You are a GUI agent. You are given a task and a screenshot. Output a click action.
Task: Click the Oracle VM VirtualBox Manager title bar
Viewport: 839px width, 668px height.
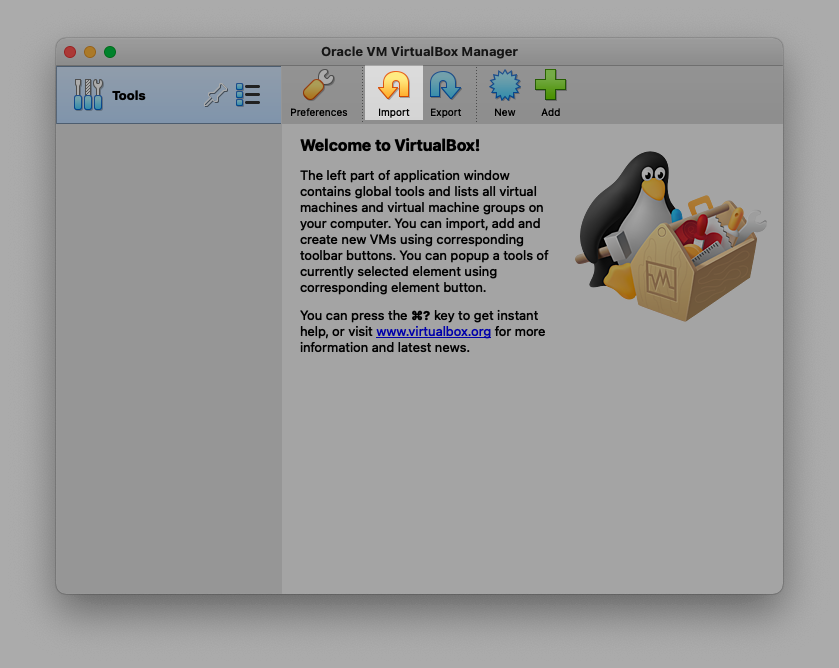pyautogui.click(x=419, y=52)
